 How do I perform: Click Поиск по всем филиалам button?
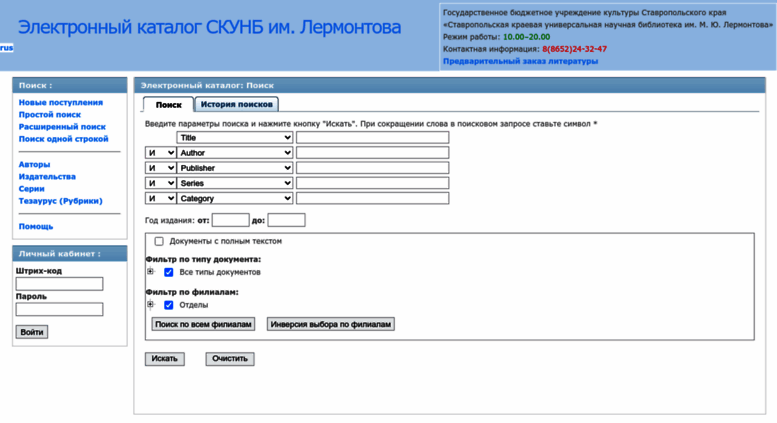point(203,324)
